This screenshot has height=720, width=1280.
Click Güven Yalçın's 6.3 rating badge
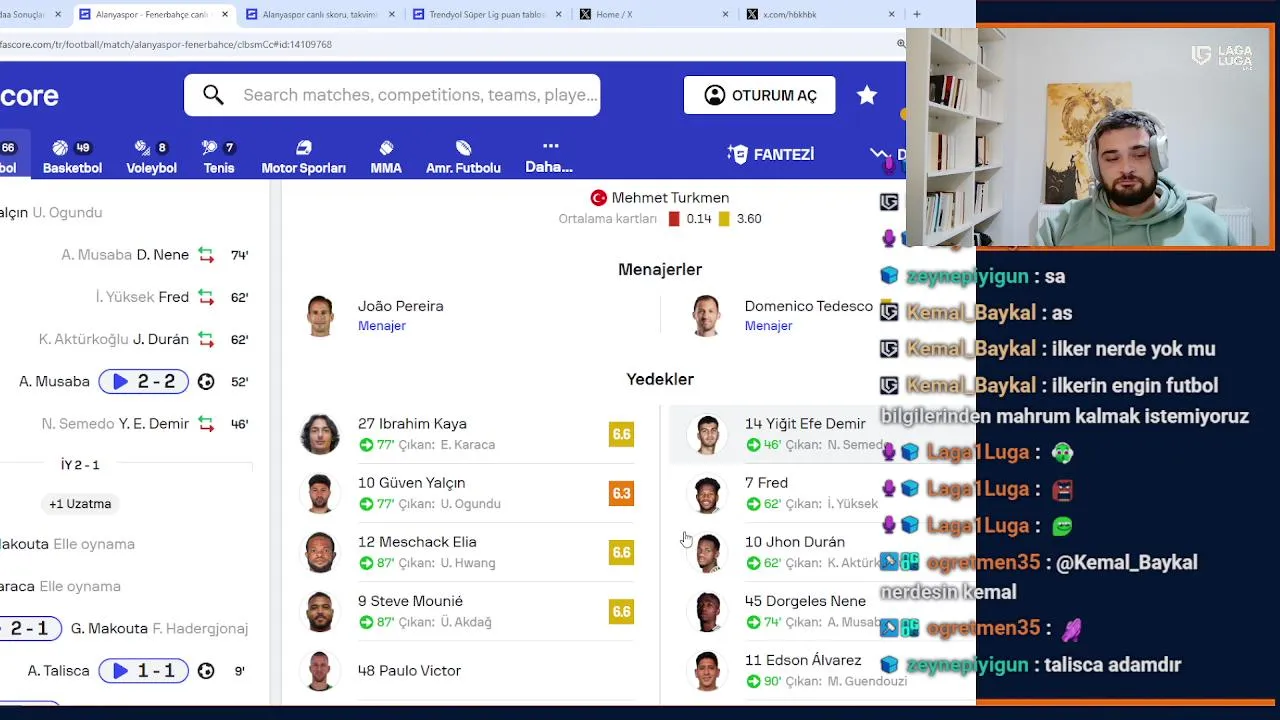pyautogui.click(x=621, y=493)
